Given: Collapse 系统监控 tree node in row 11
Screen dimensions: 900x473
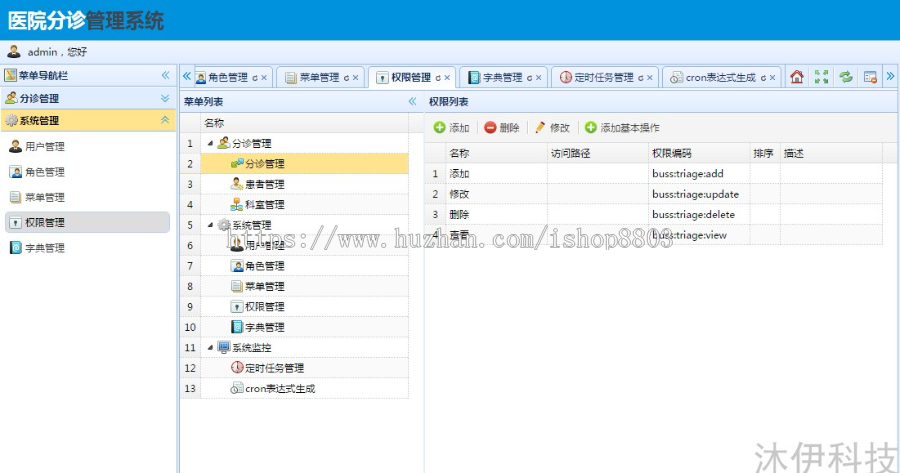Looking at the screenshot, I should click(210, 348).
